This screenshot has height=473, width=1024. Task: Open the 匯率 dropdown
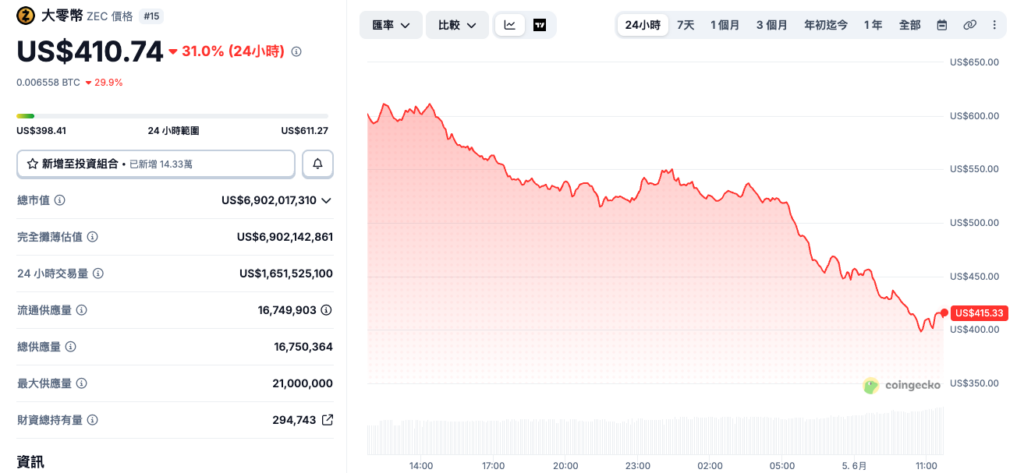coord(391,25)
